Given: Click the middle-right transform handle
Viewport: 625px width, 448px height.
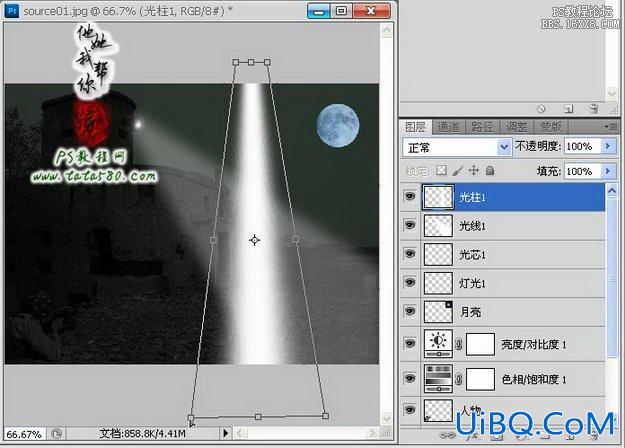Looking at the screenshot, I should (x=295, y=239).
